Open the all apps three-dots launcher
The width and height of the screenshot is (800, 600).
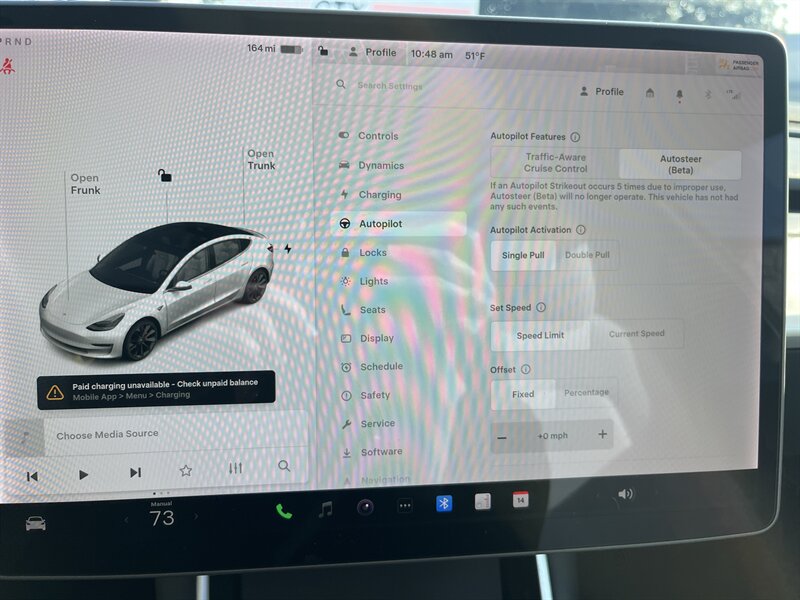[405, 506]
